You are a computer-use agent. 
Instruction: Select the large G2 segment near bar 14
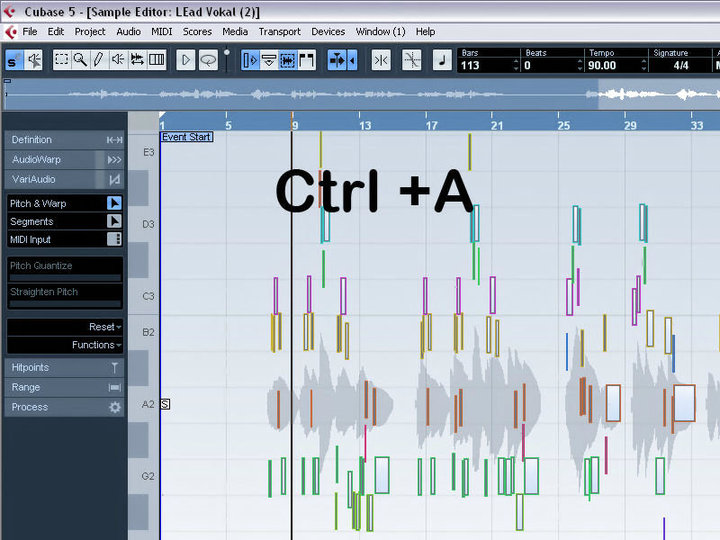click(382, 475)
